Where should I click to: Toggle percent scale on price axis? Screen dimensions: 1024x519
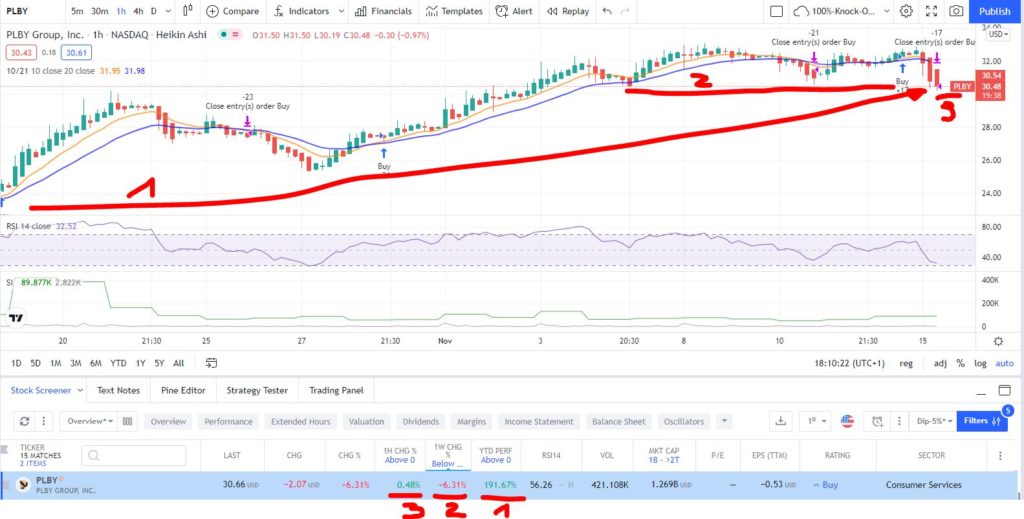(961, 363)
